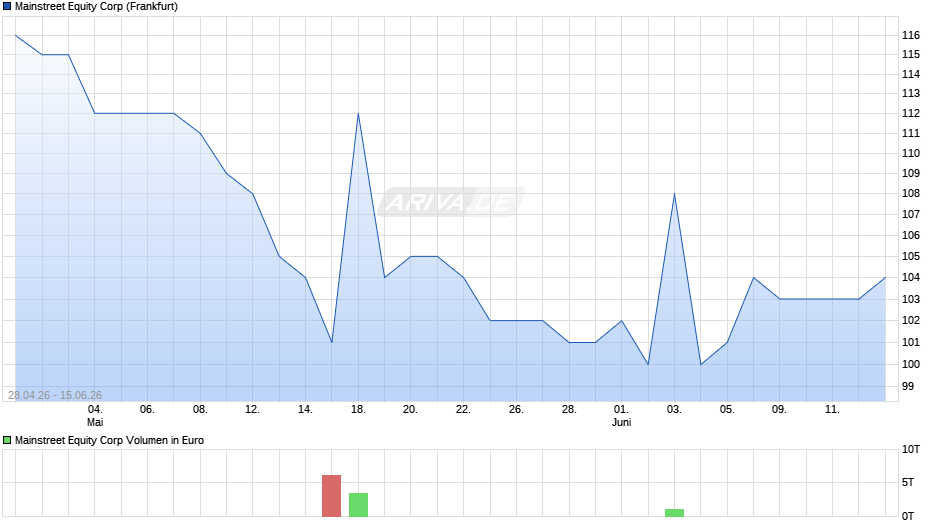Click the price peak at 108 on 03. Juni

tap(674, 194)
